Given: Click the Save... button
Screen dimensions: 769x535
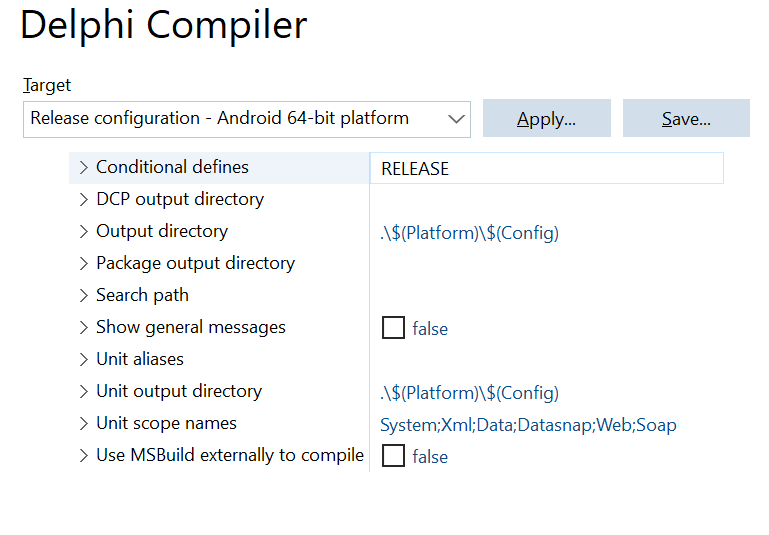Looking at the screenshot, I should [x=686, y=118].
